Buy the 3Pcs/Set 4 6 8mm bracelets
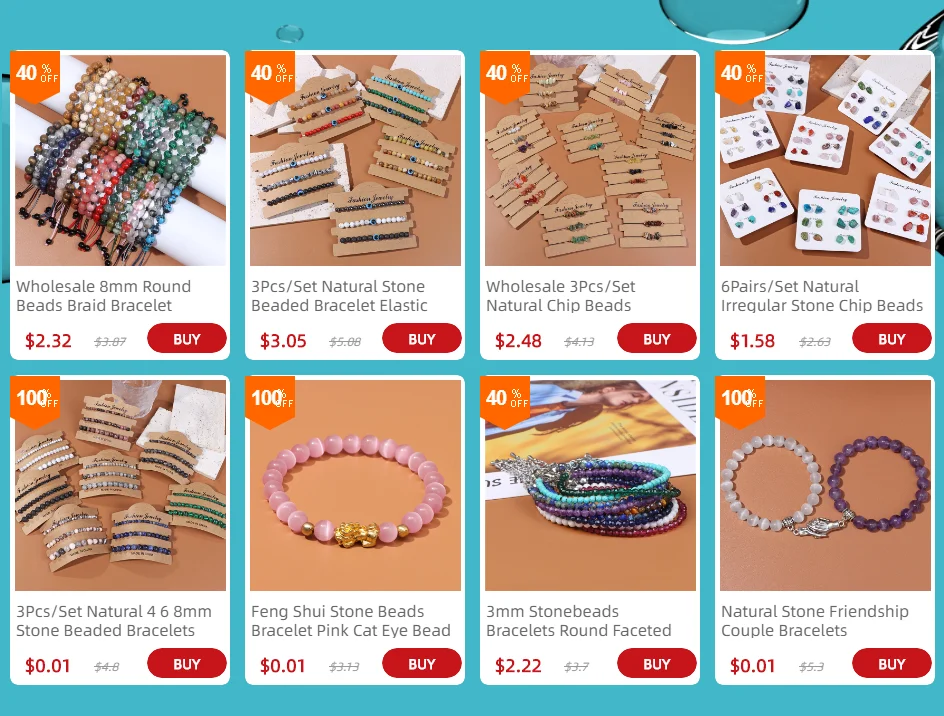This screenshot has height=716, width=944. coord(187,664)
